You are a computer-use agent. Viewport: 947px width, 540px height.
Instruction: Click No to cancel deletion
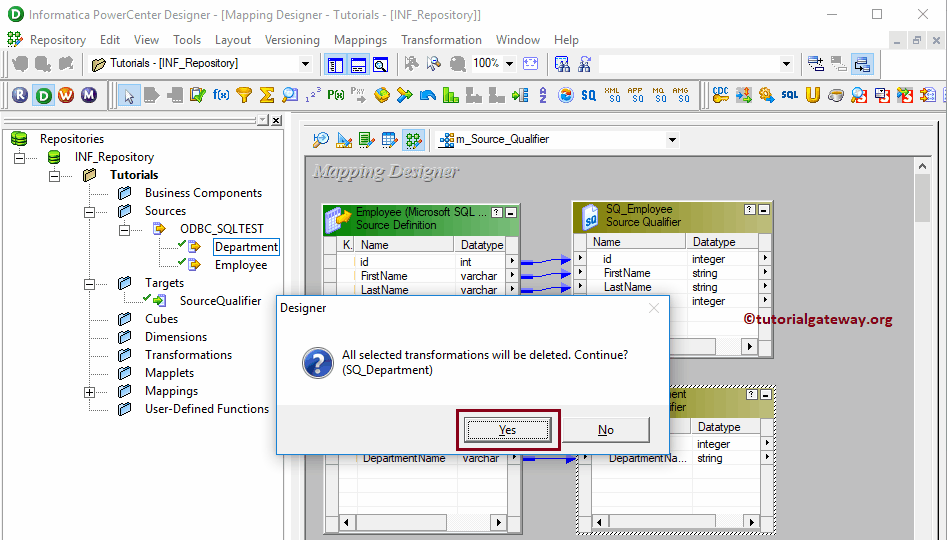[x=605, y=430]
